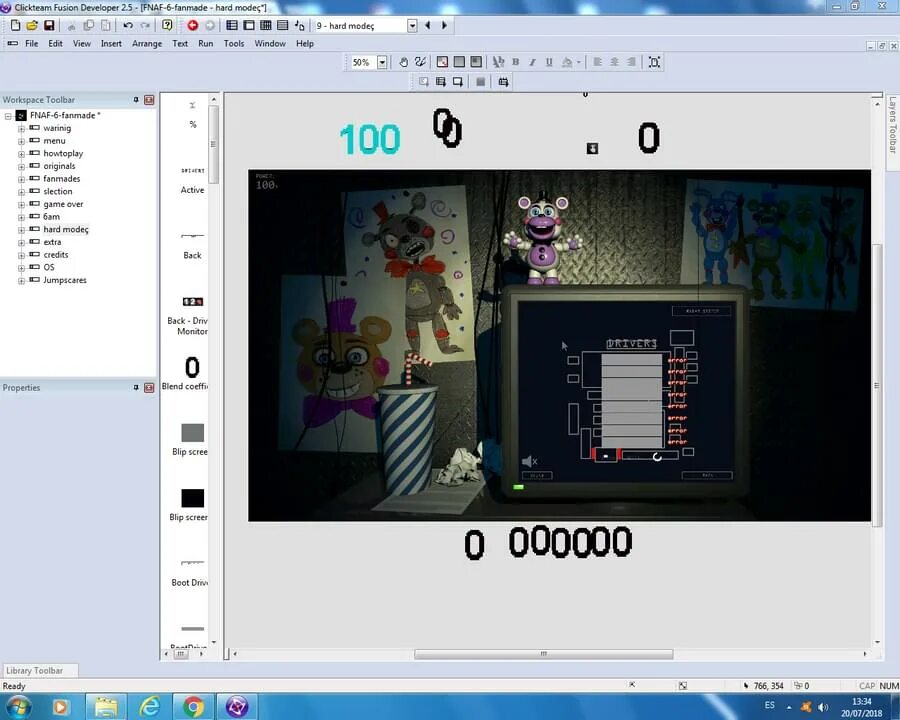
Task: Open the Window menu
Action: (x=270, y=44)
